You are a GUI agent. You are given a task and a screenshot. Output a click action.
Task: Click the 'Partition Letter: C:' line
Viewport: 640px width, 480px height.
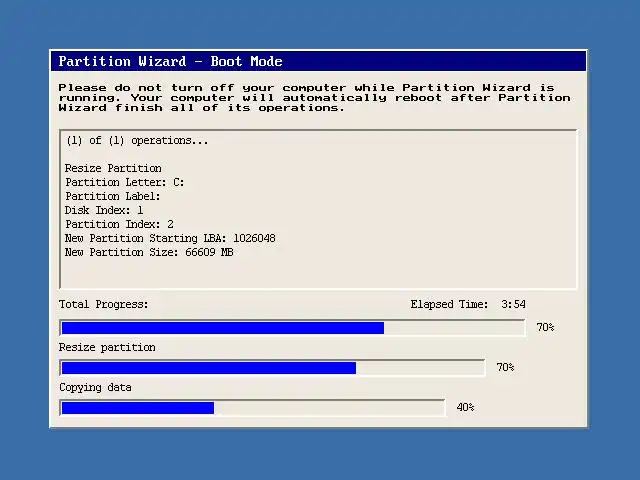[x=124, y=182]
